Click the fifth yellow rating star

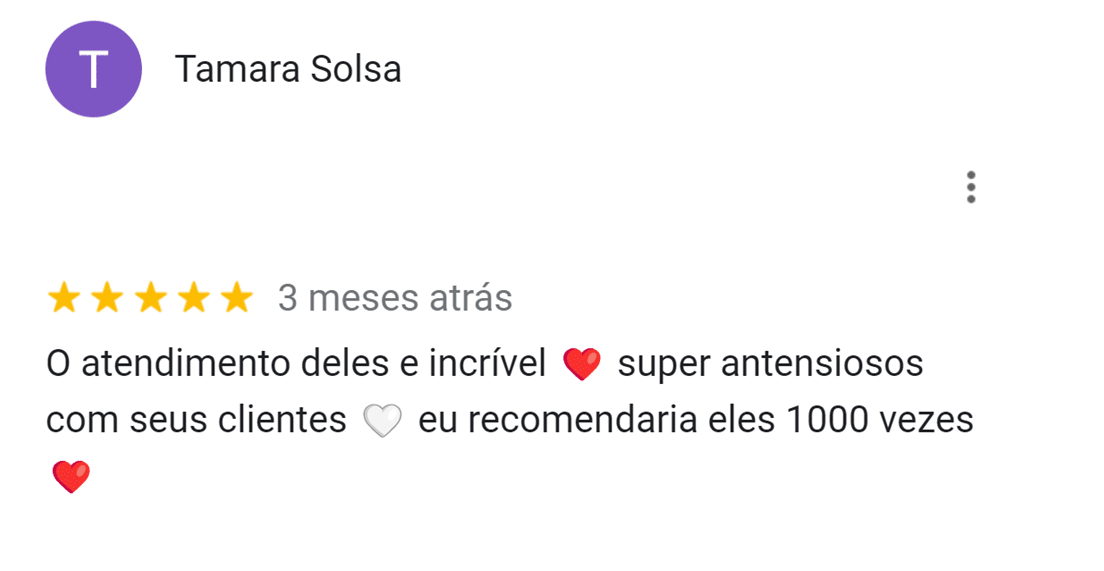[236, 298]
